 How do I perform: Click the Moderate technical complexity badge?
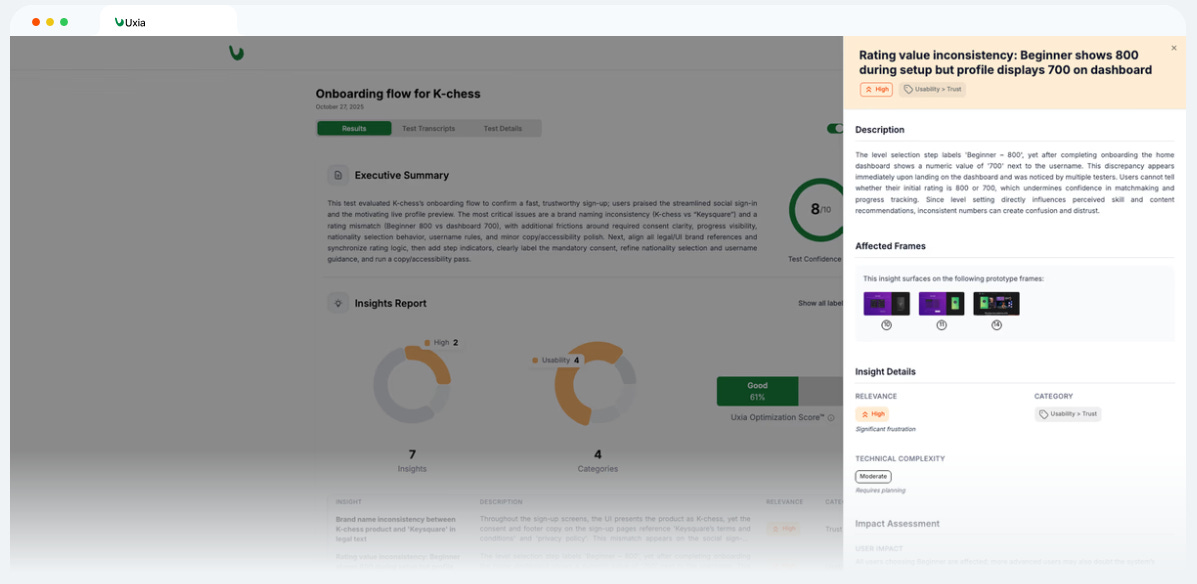click(x=873, y=476)
